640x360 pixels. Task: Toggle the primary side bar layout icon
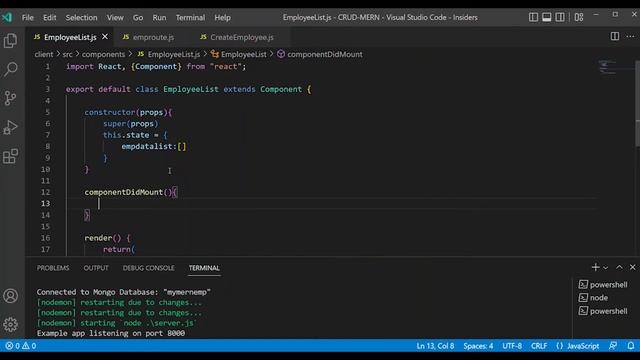[533, 17]
